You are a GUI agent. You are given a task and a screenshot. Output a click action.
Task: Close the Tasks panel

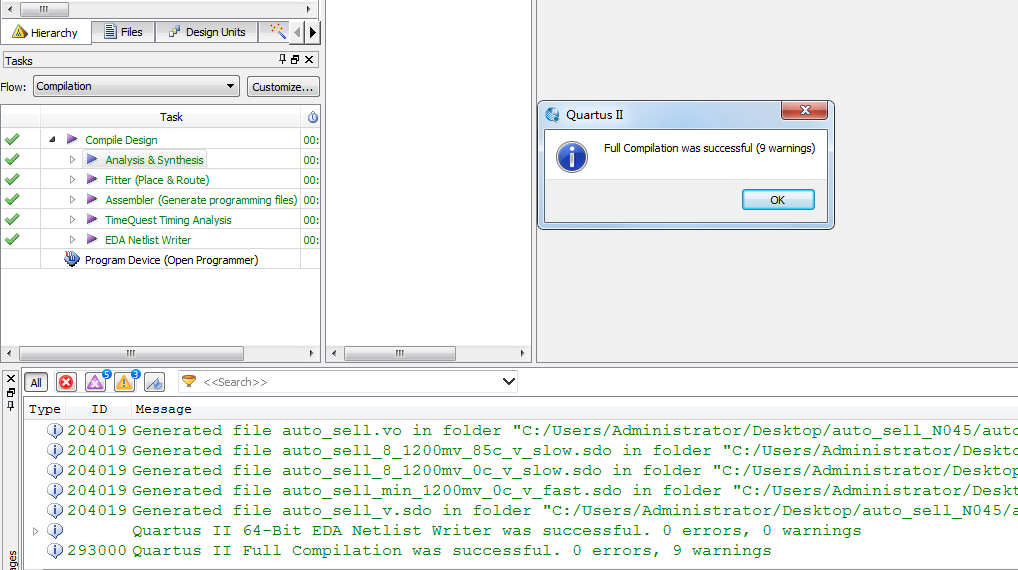tap(309, 59)
